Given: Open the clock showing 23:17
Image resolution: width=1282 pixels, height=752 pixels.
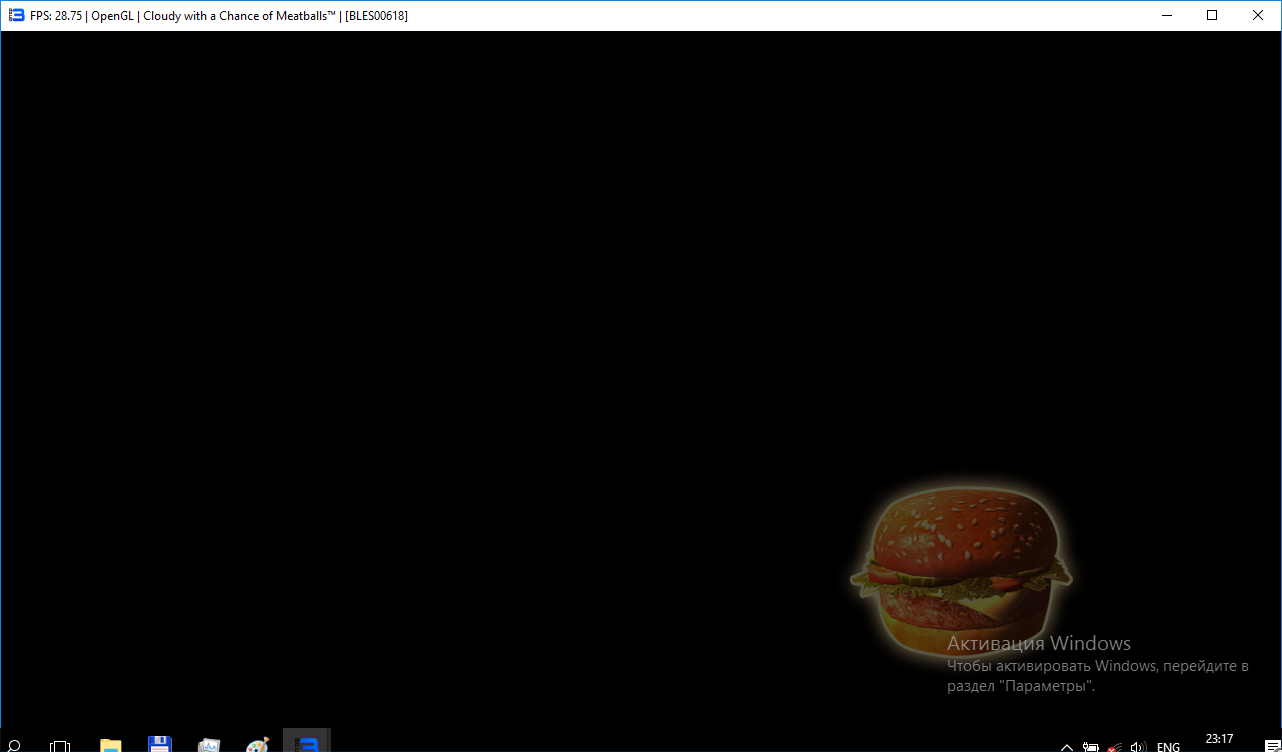Looking at the screenshot, I should pyautogui.click(x=1219, y=740).
